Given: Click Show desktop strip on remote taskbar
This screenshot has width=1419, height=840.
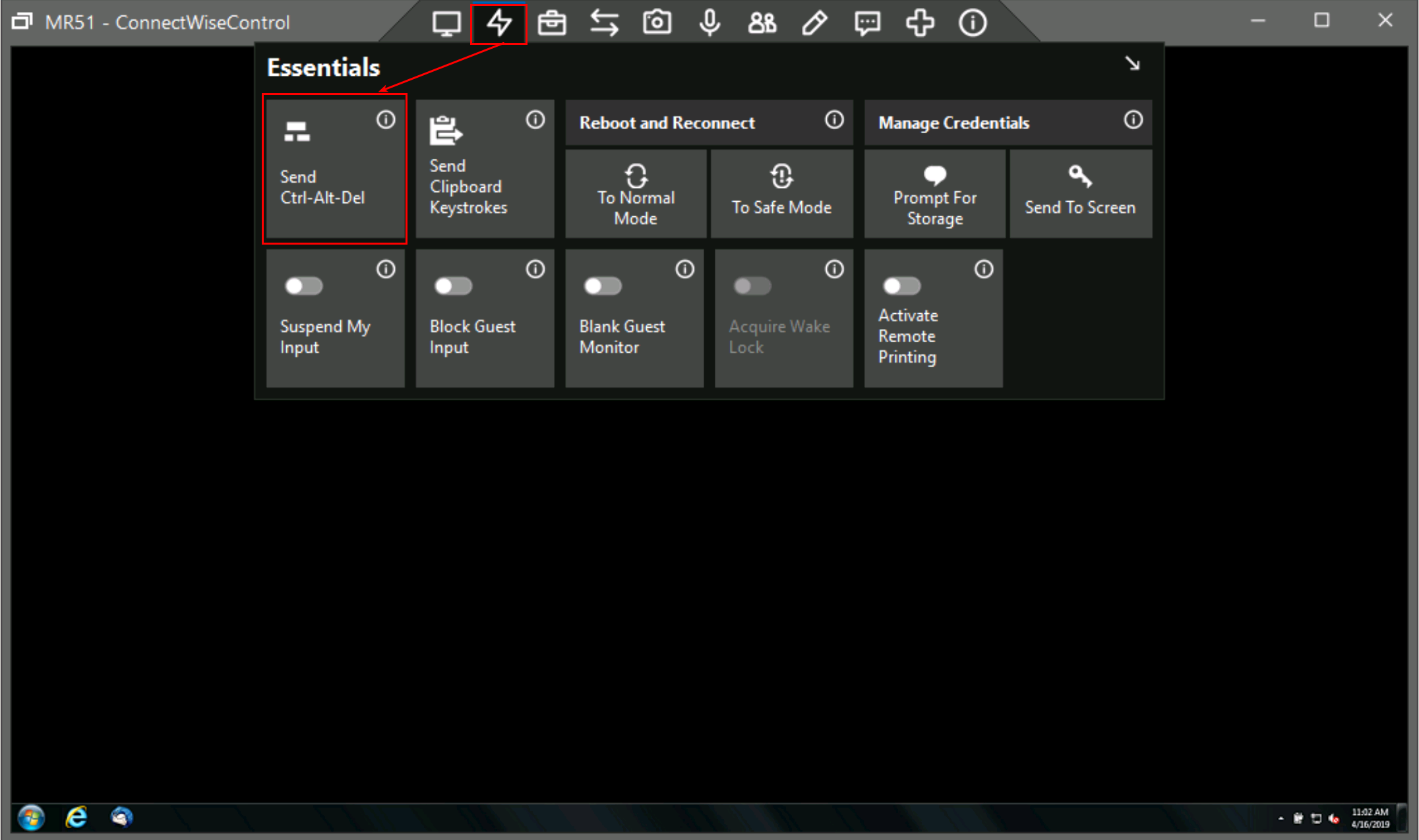Looking at the screenshot, I should [x=1403, y=818].
